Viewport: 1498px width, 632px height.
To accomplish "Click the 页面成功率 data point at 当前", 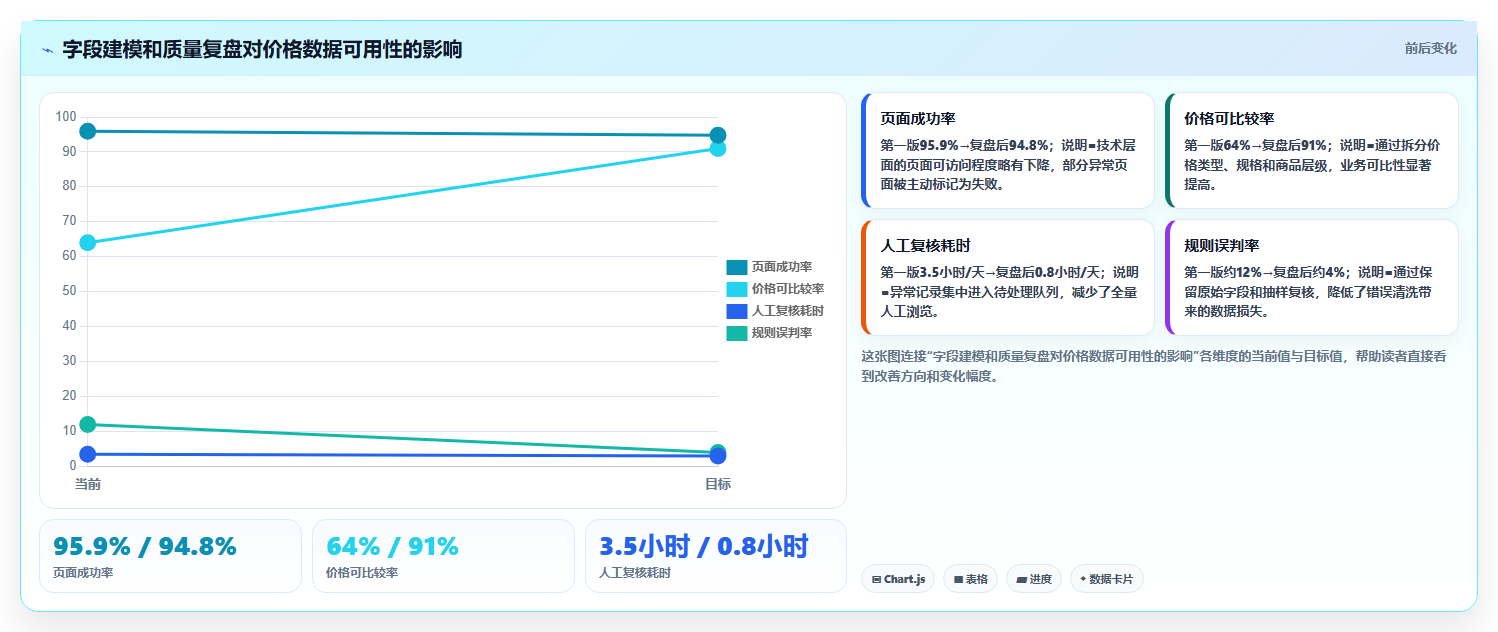I will pos(87,131).
